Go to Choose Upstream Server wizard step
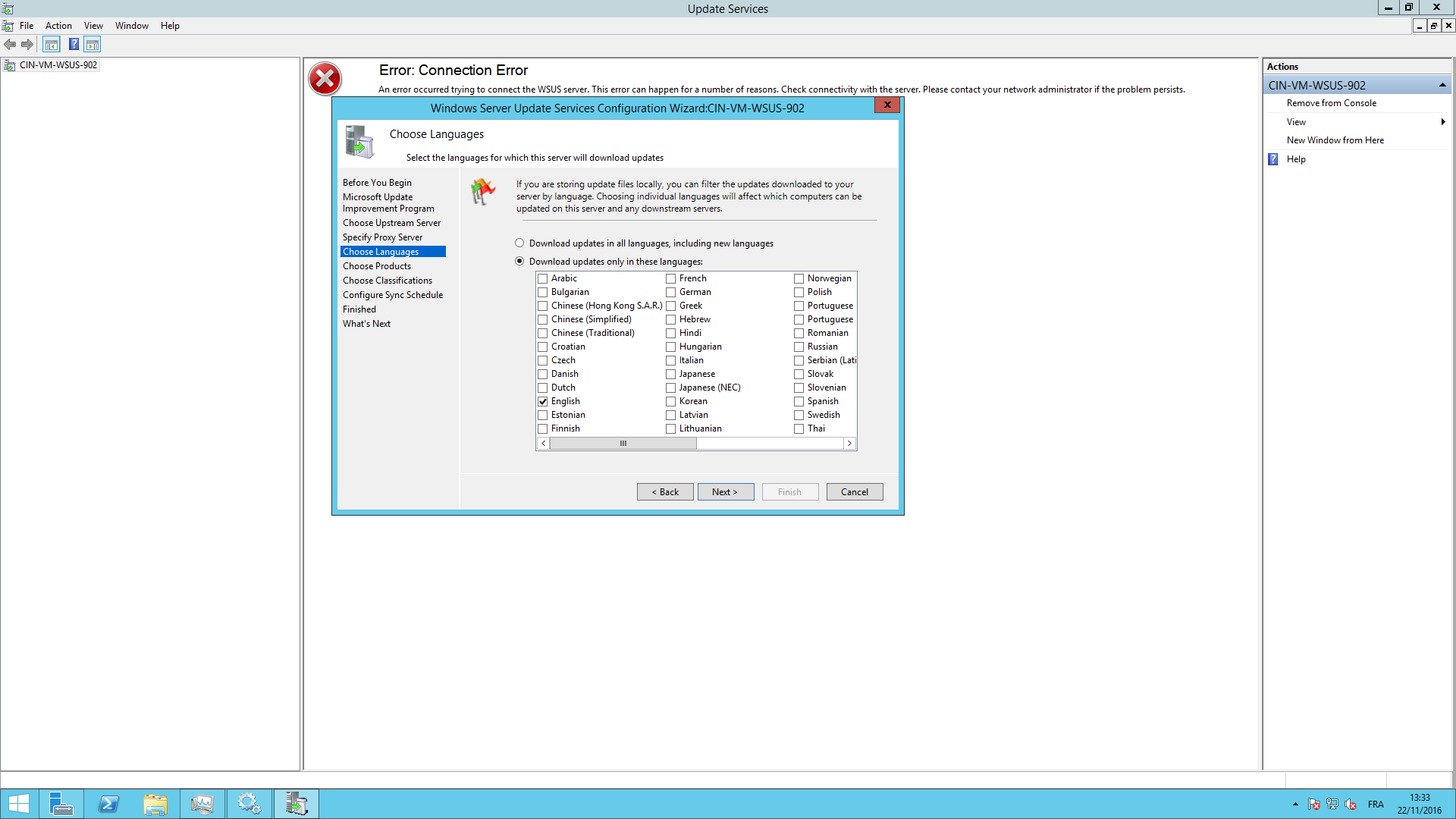Viewport: 1456px width, 819px height. click(x=391, y=223)
